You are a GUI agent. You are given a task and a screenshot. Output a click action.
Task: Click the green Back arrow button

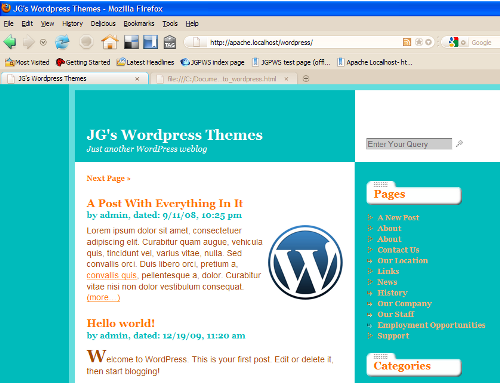tap(10, 42)
